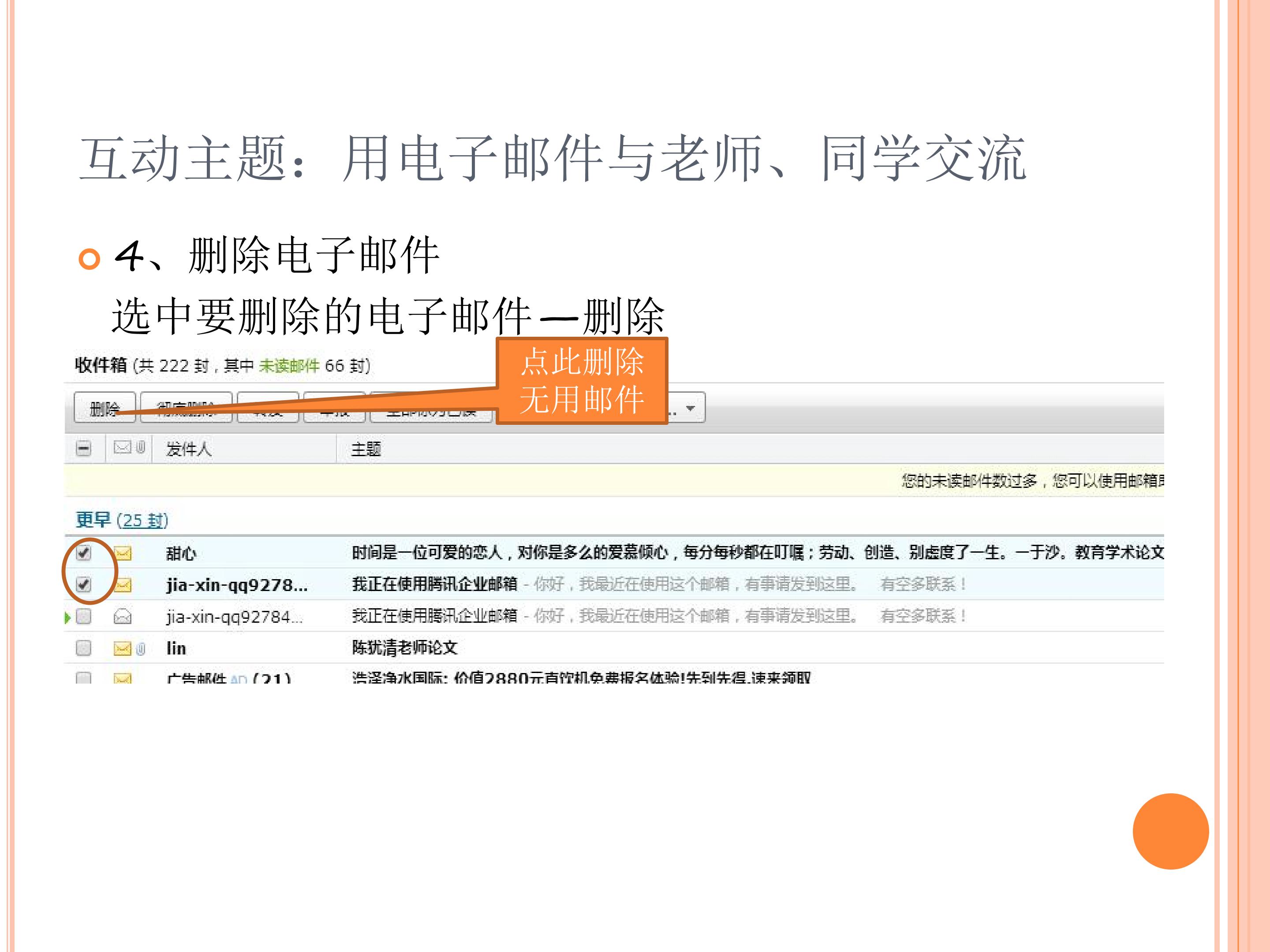Open the subject starting 时间是一位可爱的恋人
This screenshot has height=952, width=1270.
[x=758, y=553]
